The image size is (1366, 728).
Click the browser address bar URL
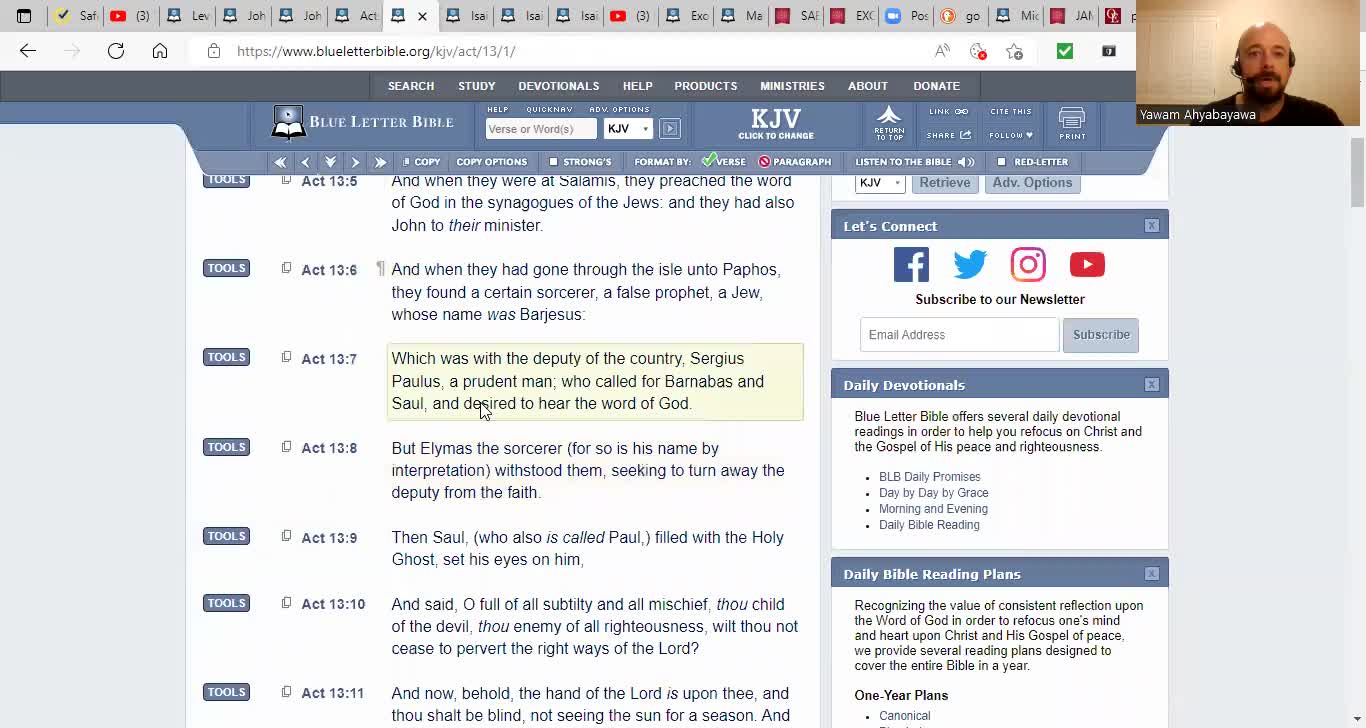click(376, 51)
